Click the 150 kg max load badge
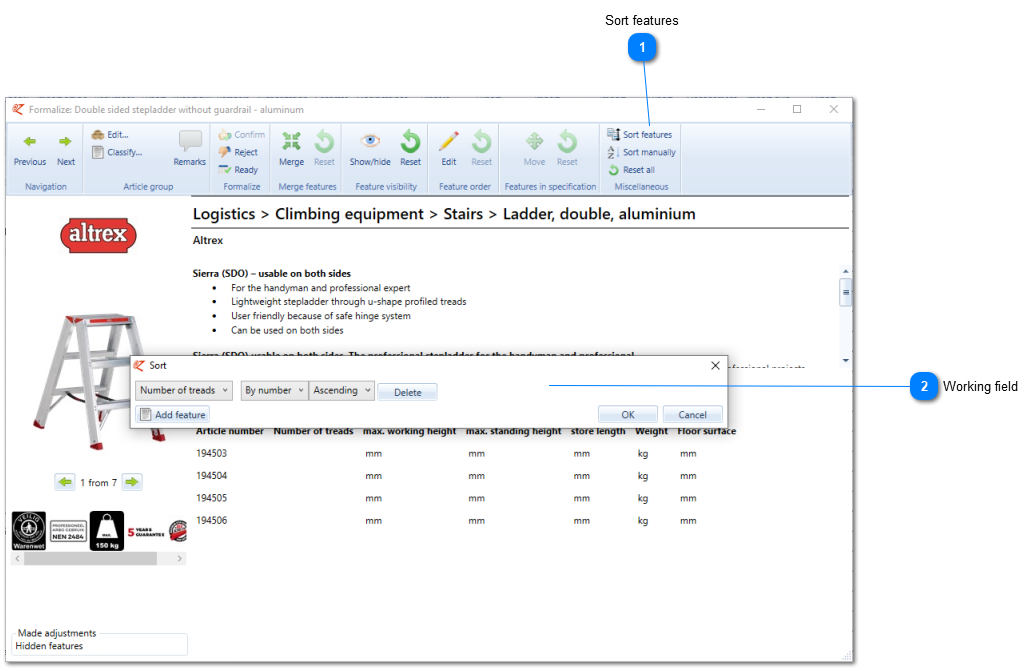This screenshot has width=1034, height=671. pyautogui.click(x=107, y=531)
